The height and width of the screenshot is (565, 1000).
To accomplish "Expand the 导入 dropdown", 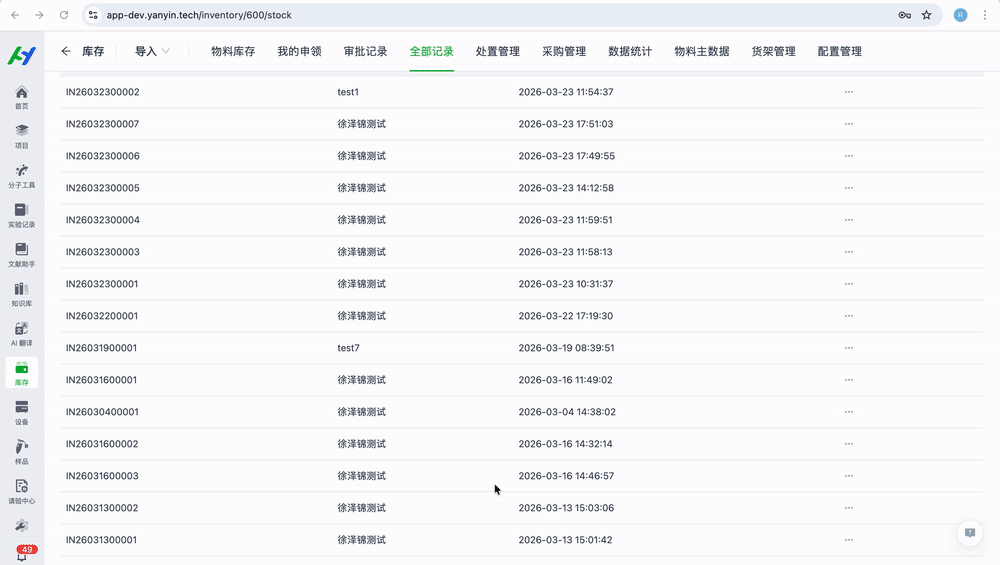I will 152,51.
